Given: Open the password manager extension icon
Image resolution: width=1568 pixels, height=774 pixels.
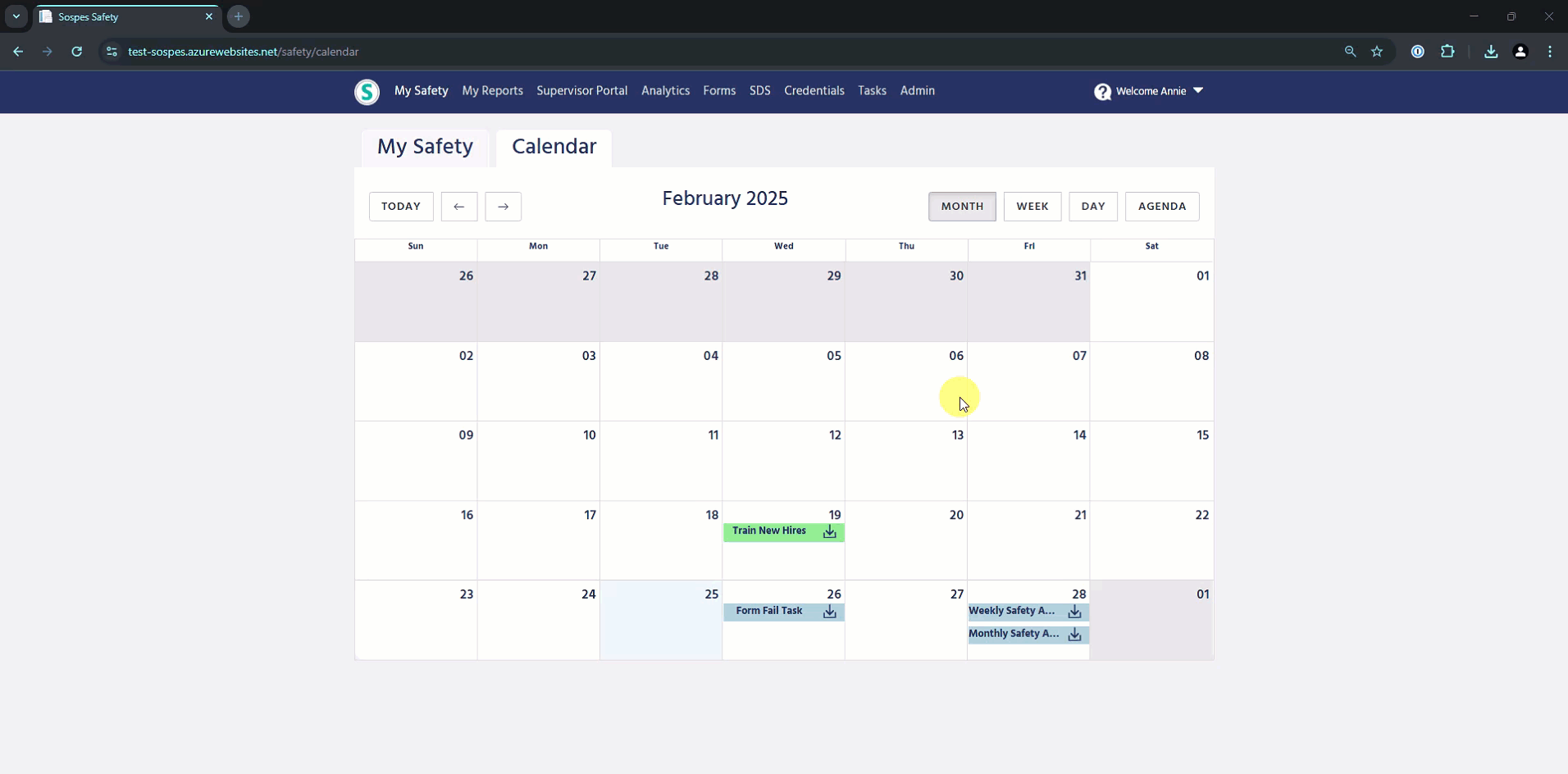Looking at the screenshot, I should 1417,52.
